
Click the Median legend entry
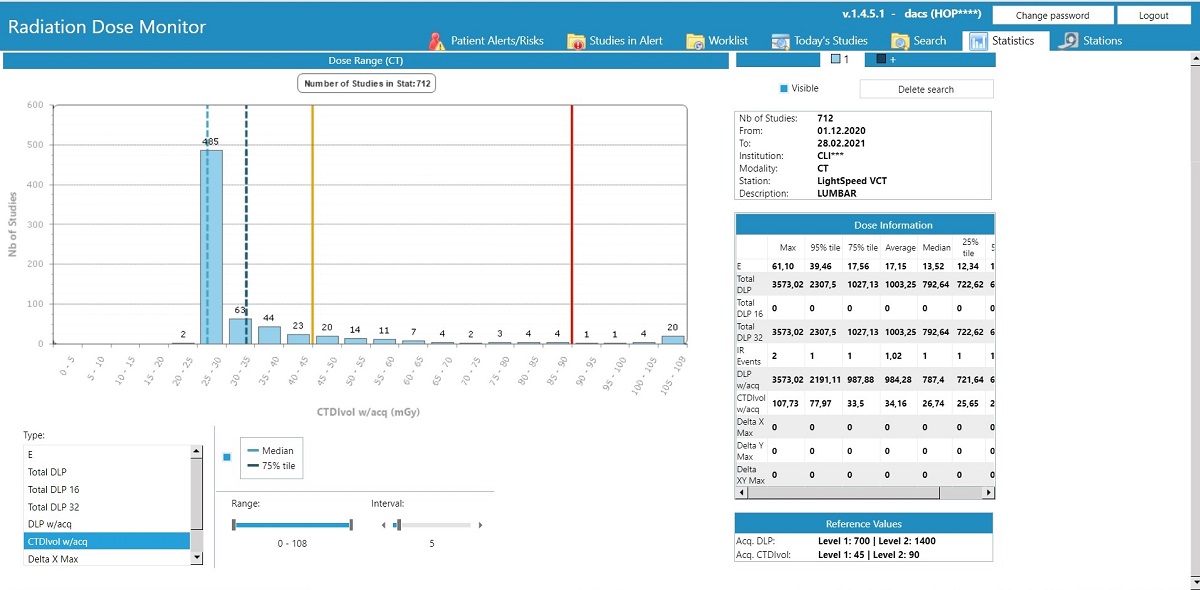[x=270, y=451]
